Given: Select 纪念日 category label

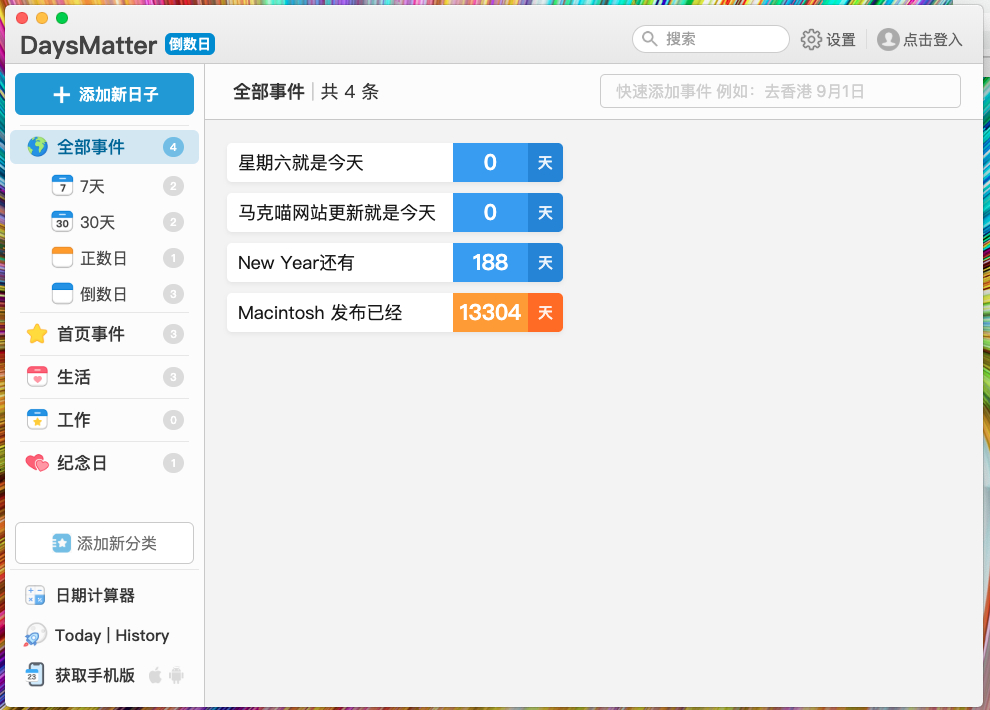Looking at the screenshot, I should point(82,463).
